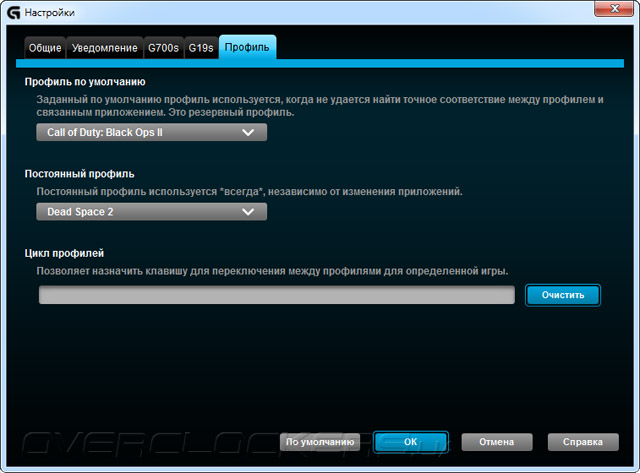This screenshot has height=473, width=640.
Task: Switch to the Общие tab
Action: point(45,48)
